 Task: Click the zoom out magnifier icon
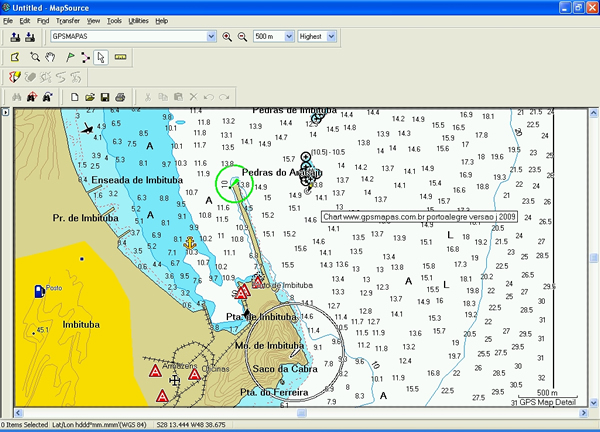[242, 37]
